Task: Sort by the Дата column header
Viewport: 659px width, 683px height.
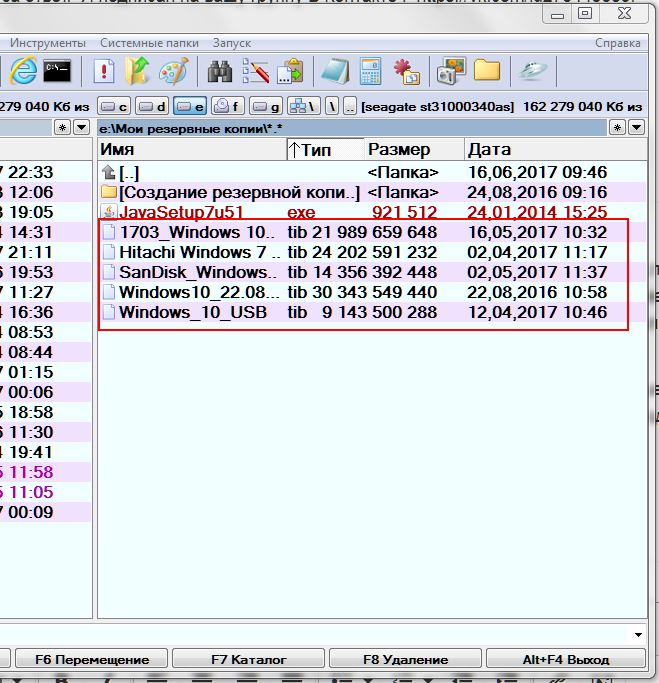Action: pos(556,149)
